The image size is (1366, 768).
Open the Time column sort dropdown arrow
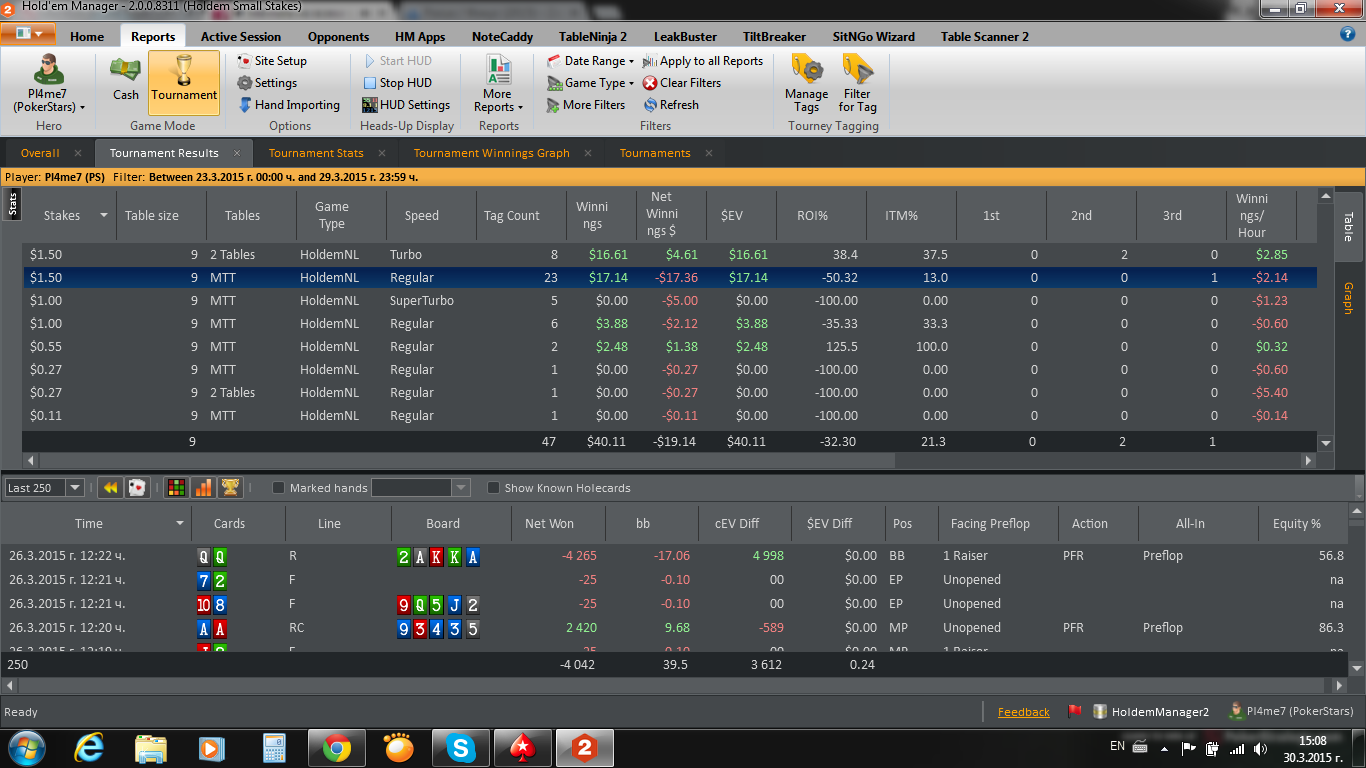[x=180, y=524]
